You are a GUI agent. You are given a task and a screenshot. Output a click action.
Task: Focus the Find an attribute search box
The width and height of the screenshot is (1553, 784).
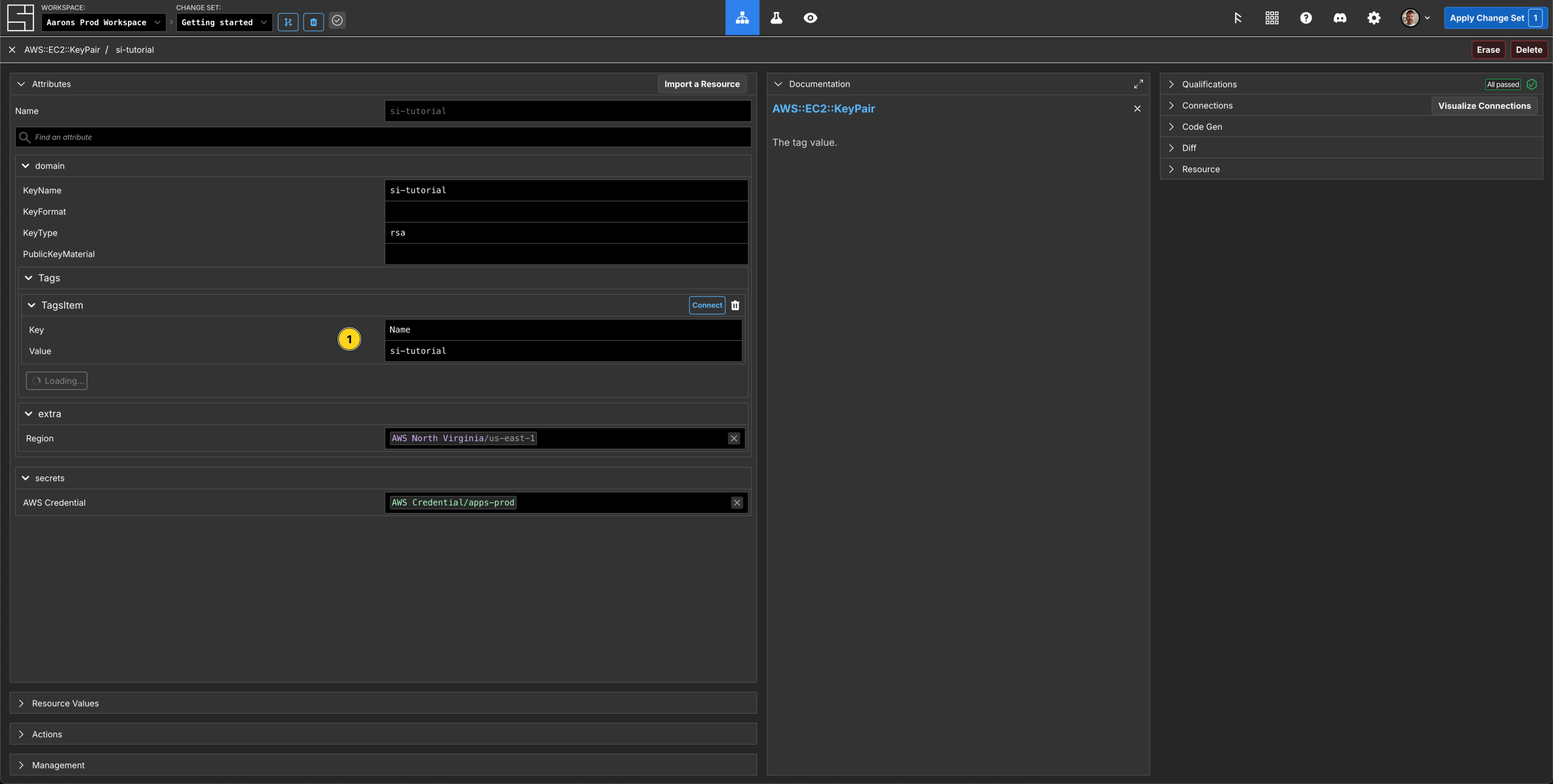coord(383,137)
